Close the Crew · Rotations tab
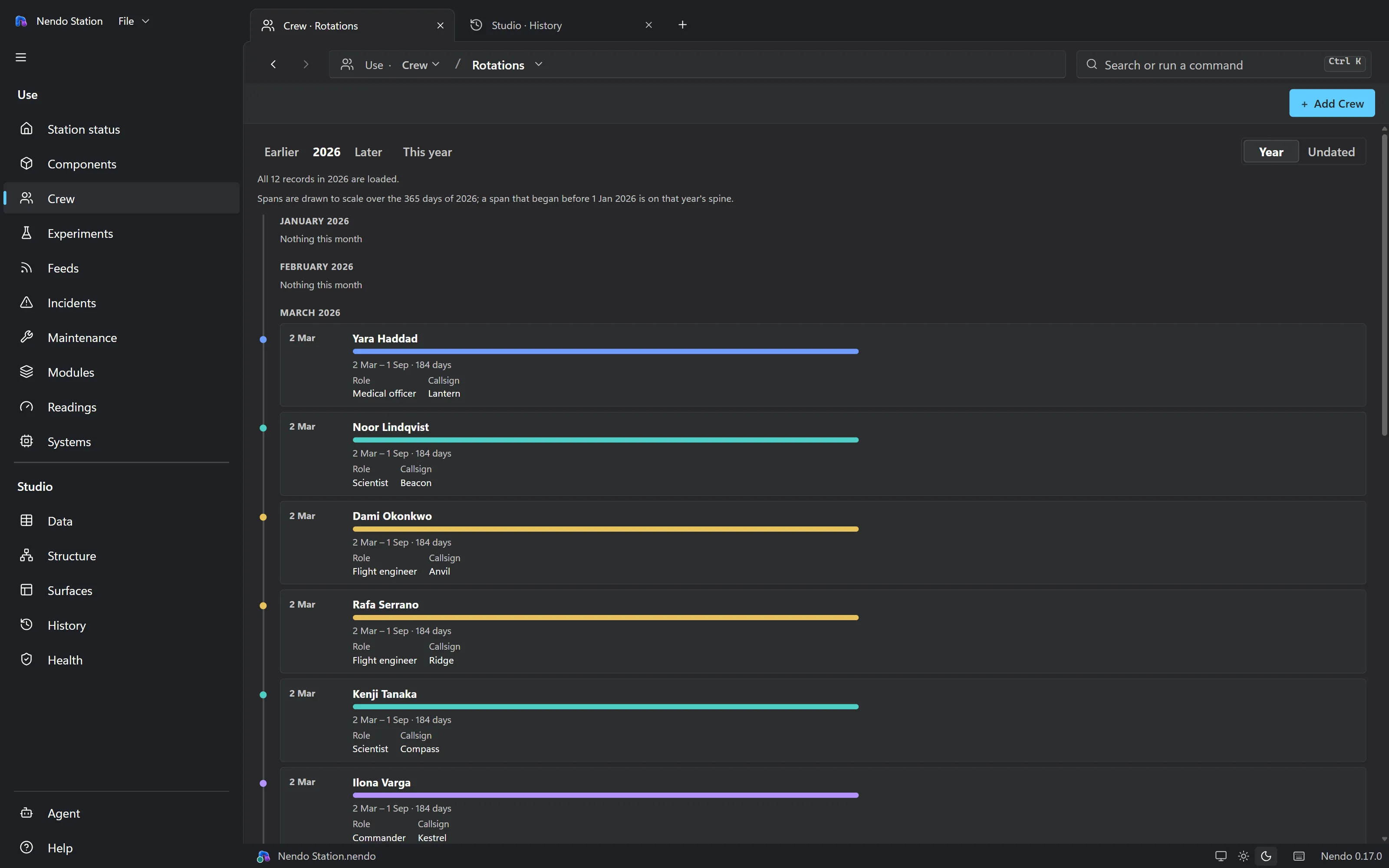1389x868 pixels. tap(440, 25)
